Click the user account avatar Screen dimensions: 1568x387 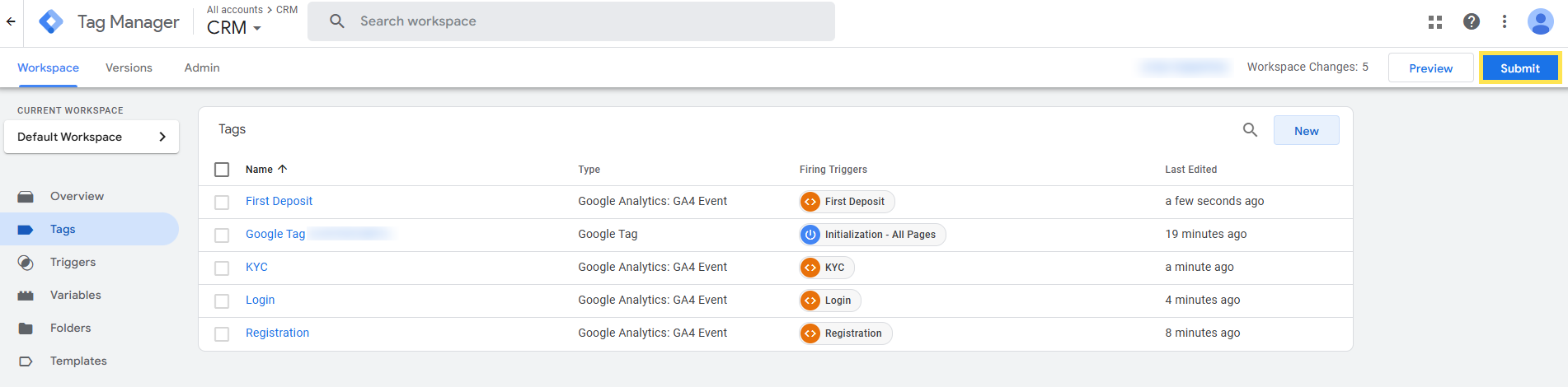[x=1540, y=22]
